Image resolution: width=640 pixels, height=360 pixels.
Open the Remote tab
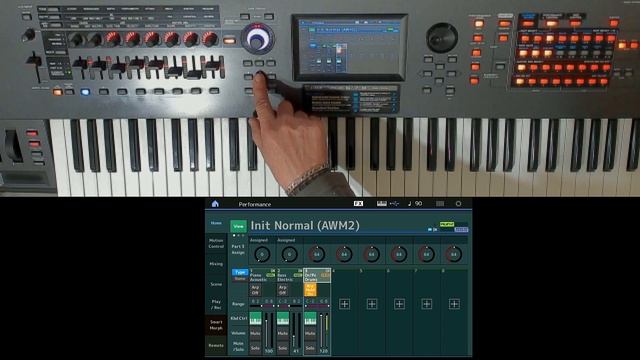click(x=216, y=346)
